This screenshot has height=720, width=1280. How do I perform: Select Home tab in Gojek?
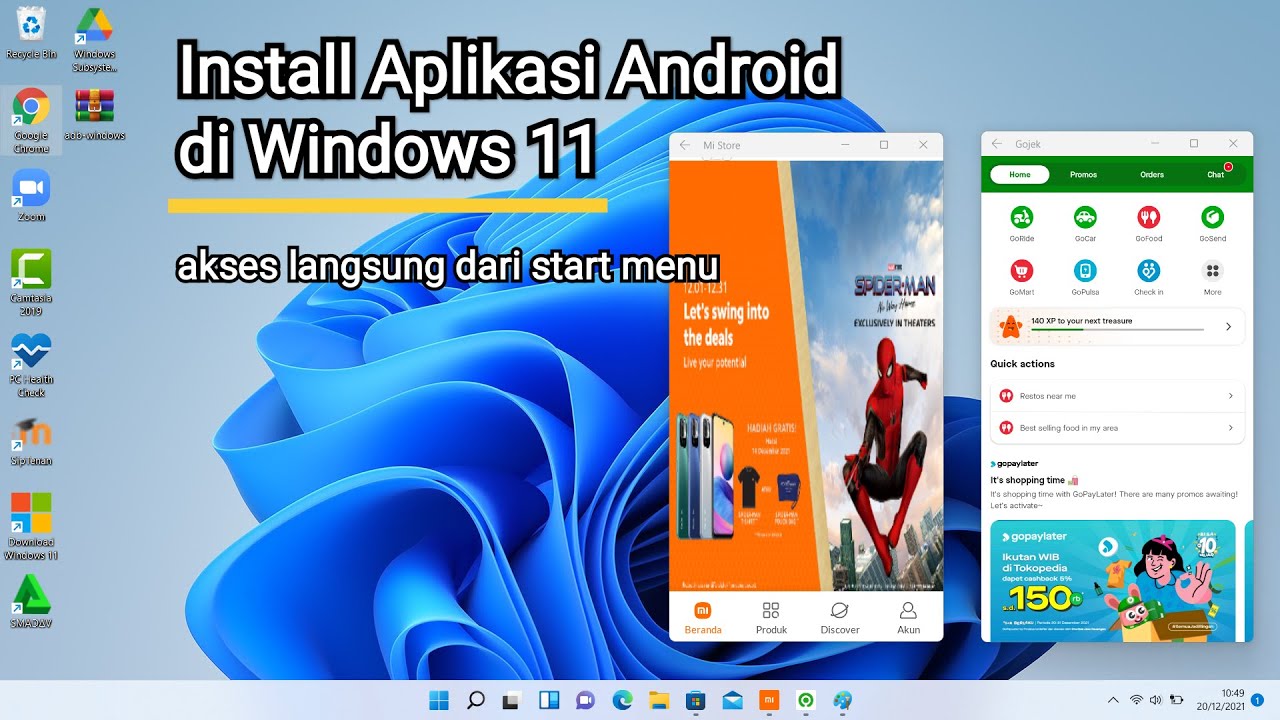point(1020,174)
